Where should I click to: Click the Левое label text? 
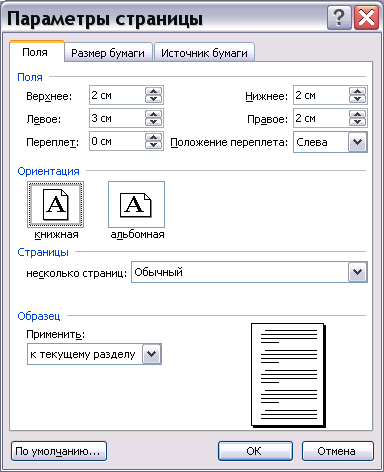point(44,119)
